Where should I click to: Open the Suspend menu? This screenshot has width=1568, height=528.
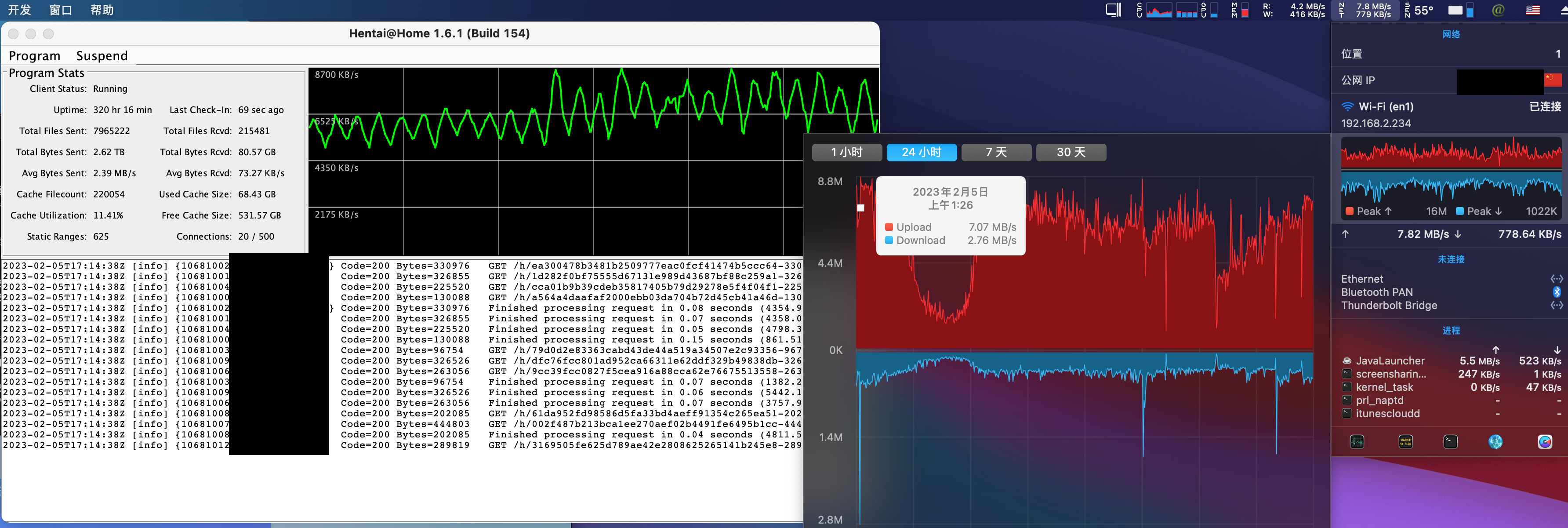[102, 56]
